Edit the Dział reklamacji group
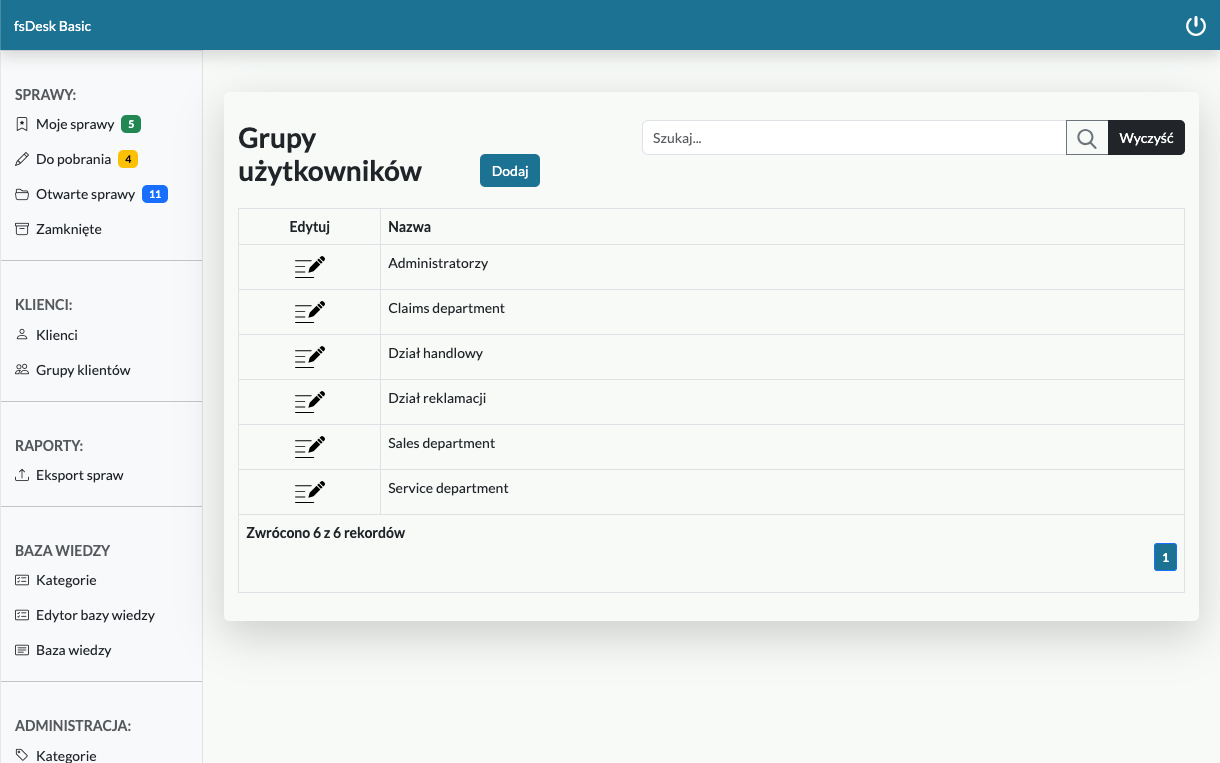This screenshot has width=1220, height=763. (310, 401)
